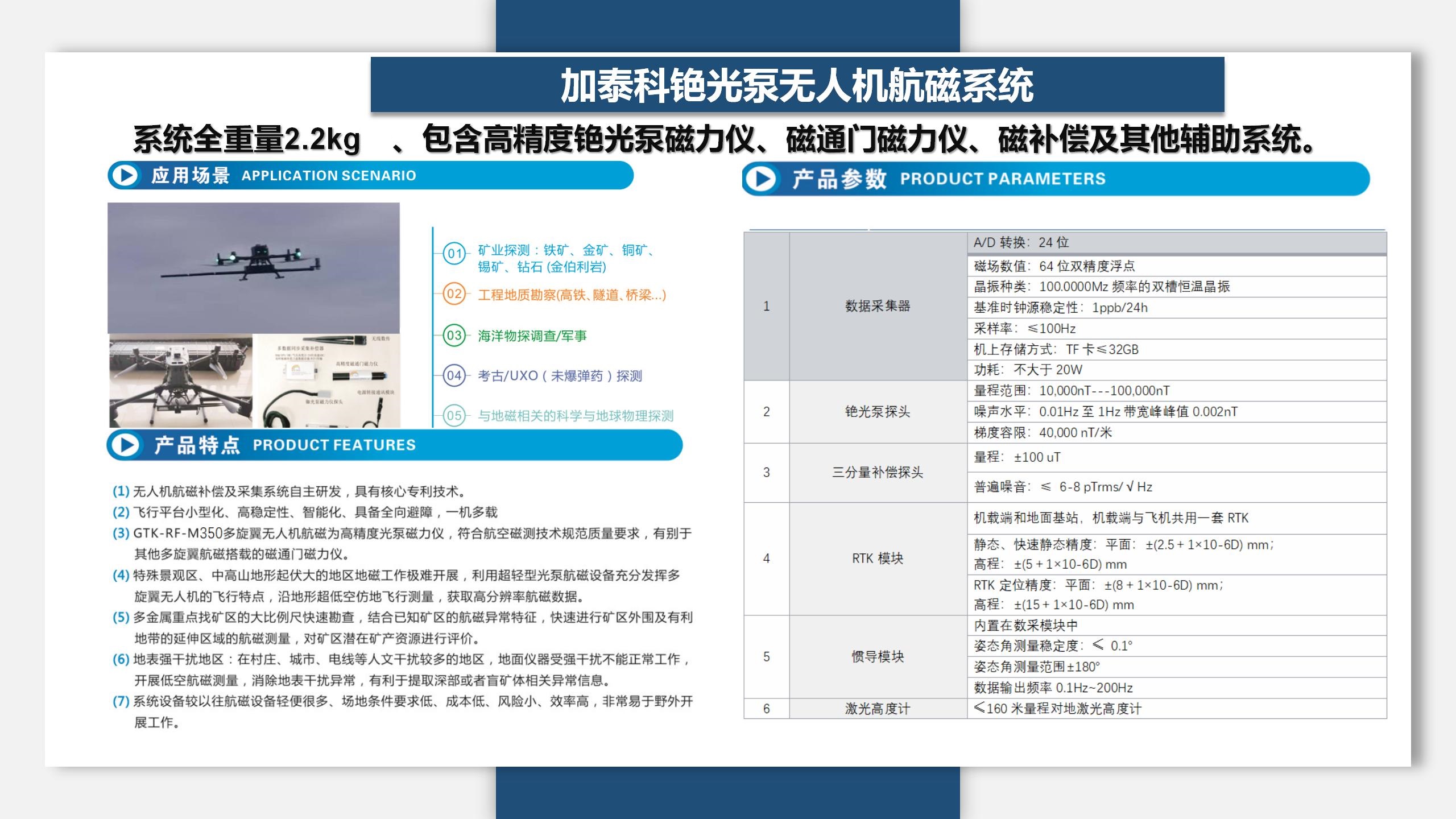Click the APPLICATION SCENARIO heading text

click(x=329, y=176)
